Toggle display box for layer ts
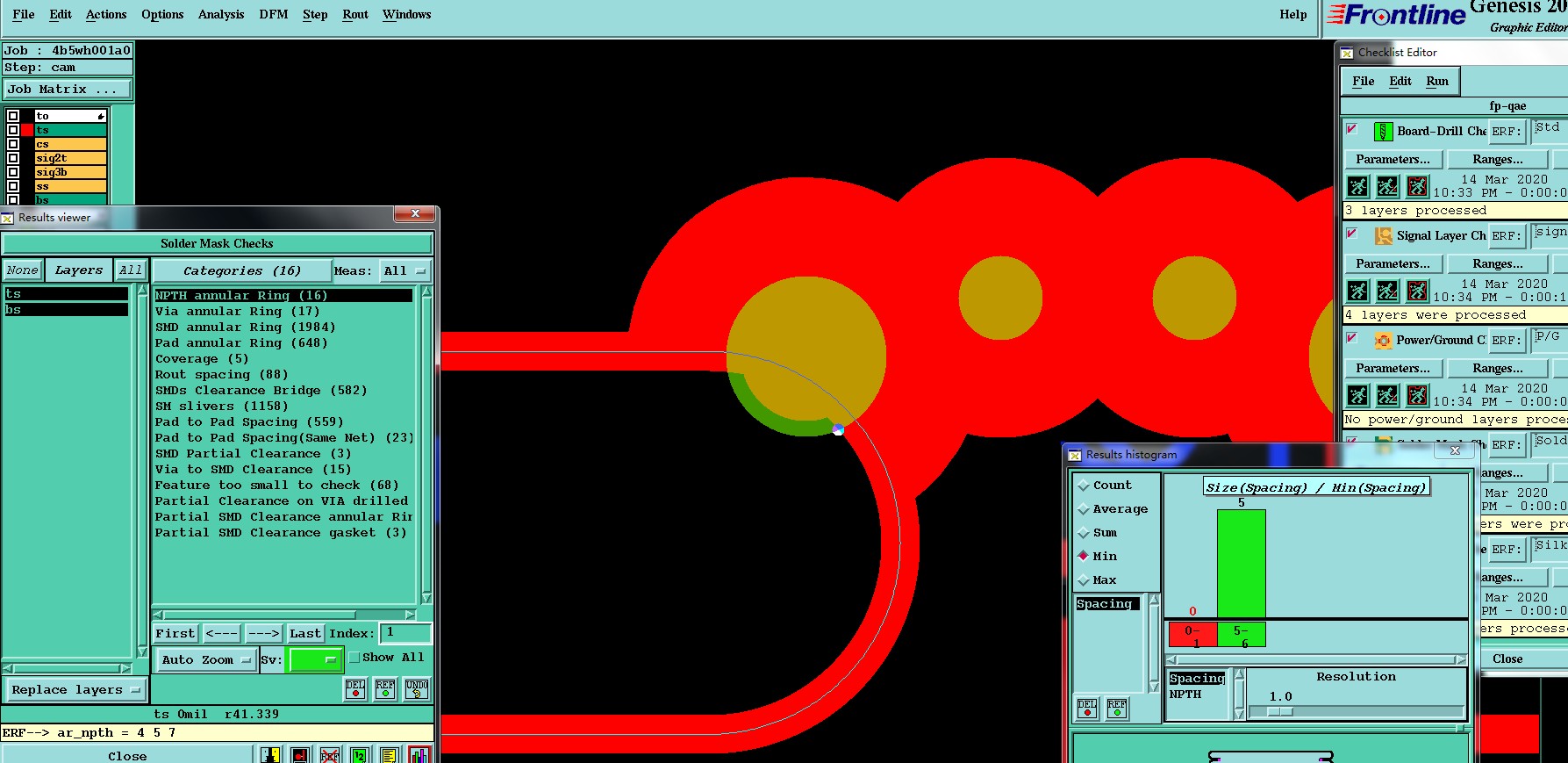The width and height of the screenshot is (1568, 763). 12,130
